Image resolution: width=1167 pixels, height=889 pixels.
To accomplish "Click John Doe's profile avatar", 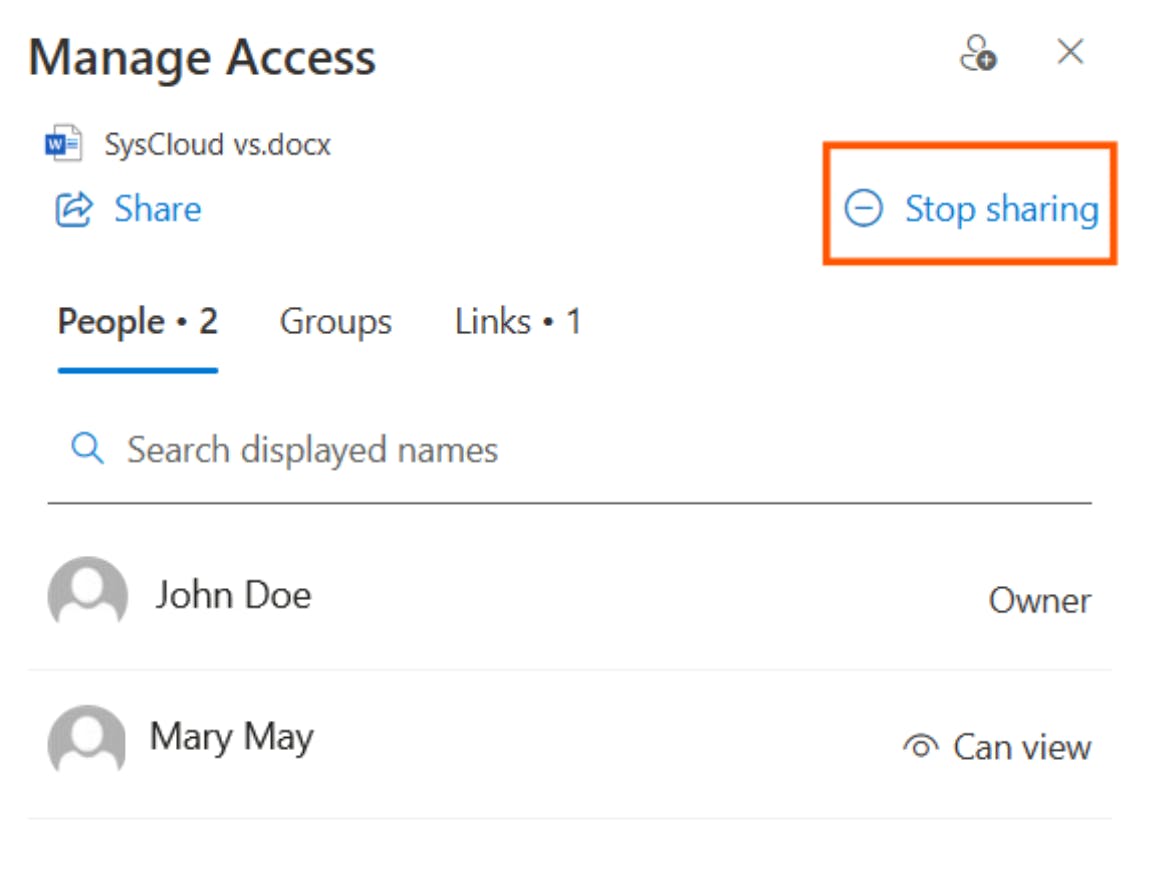I will [x=88, y=594].
